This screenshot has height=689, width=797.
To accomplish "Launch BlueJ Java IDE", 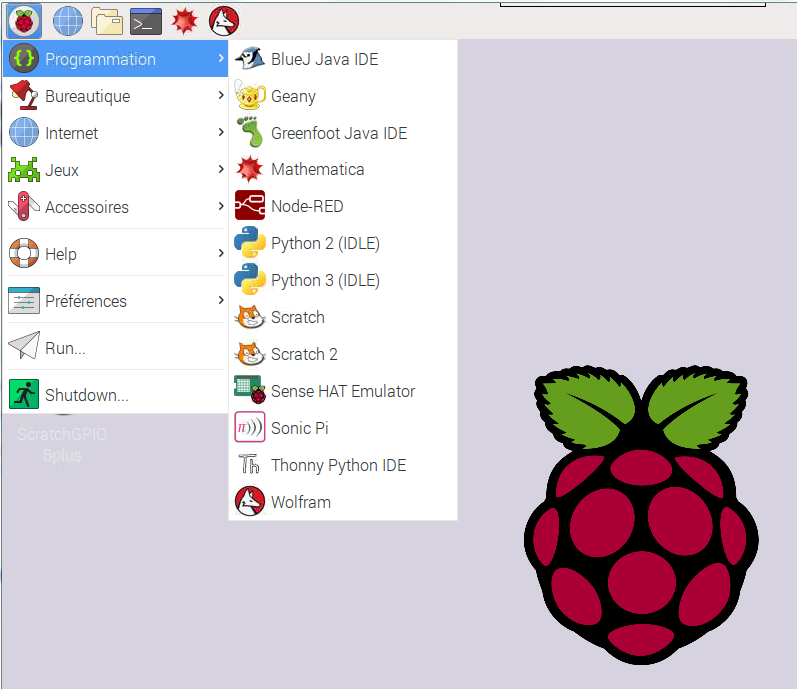I will [x=343, y=59].
